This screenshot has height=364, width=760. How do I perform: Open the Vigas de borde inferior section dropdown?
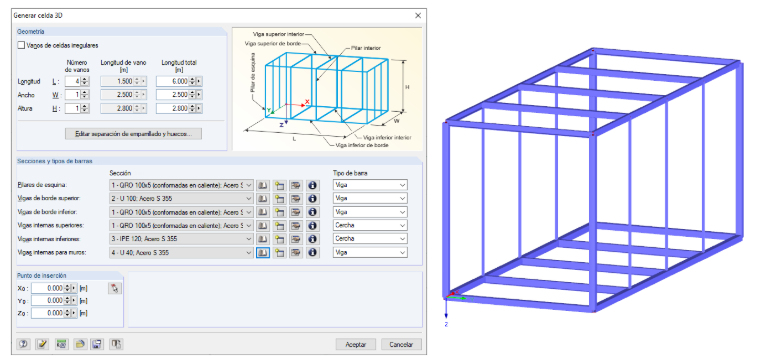click(x=181, y=212)
